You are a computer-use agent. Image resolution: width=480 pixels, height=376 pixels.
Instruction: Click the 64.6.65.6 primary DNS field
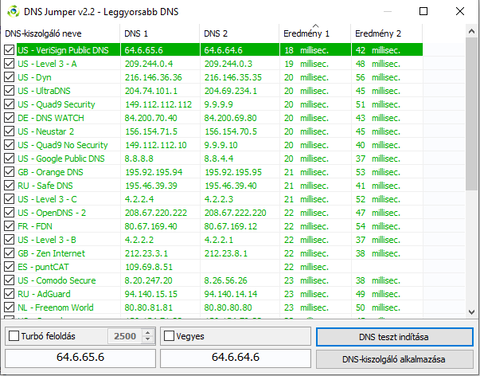pos(80,357)
